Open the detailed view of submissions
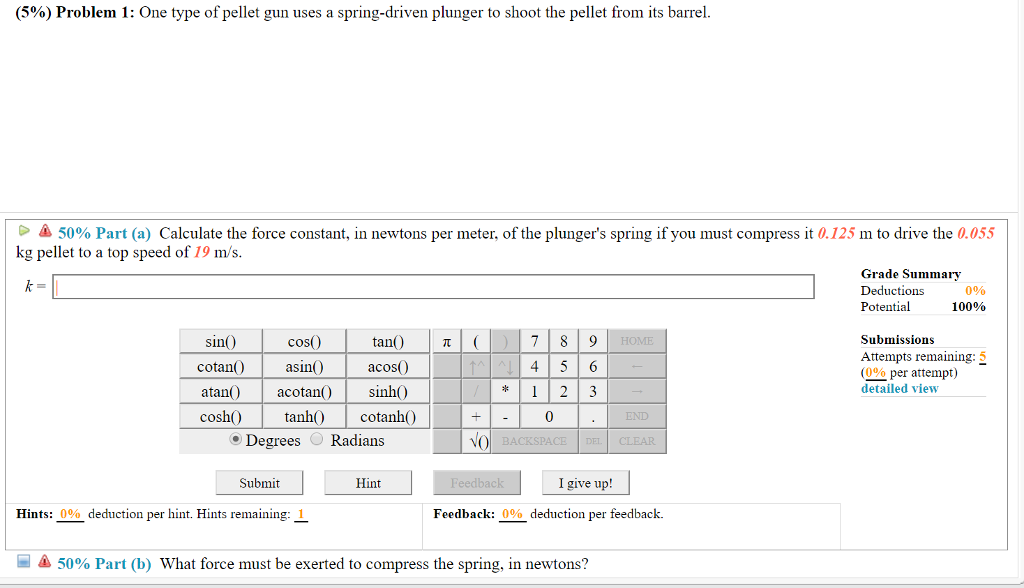 click(899, 388)
